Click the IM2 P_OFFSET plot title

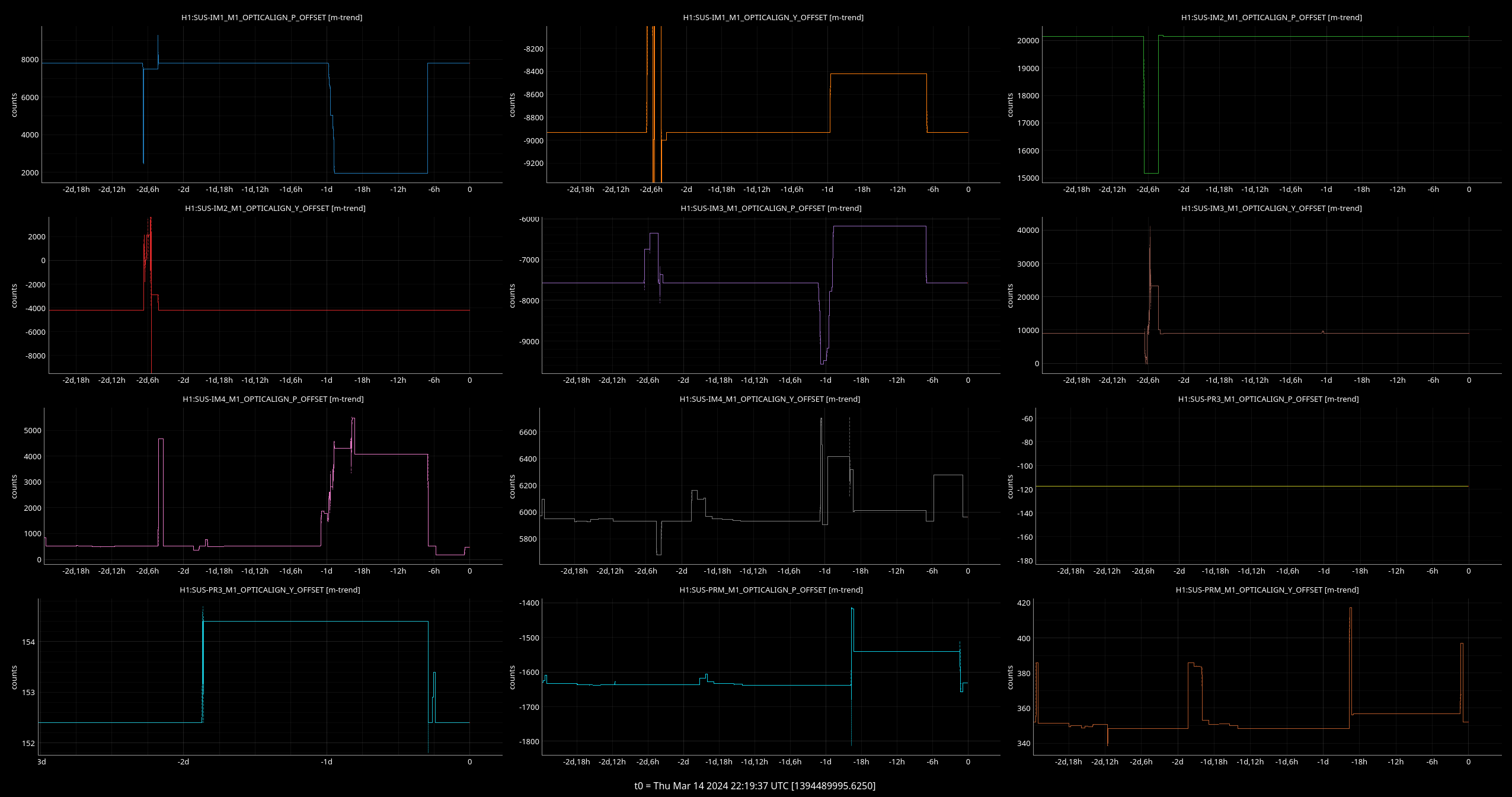tap(1271, 18)
